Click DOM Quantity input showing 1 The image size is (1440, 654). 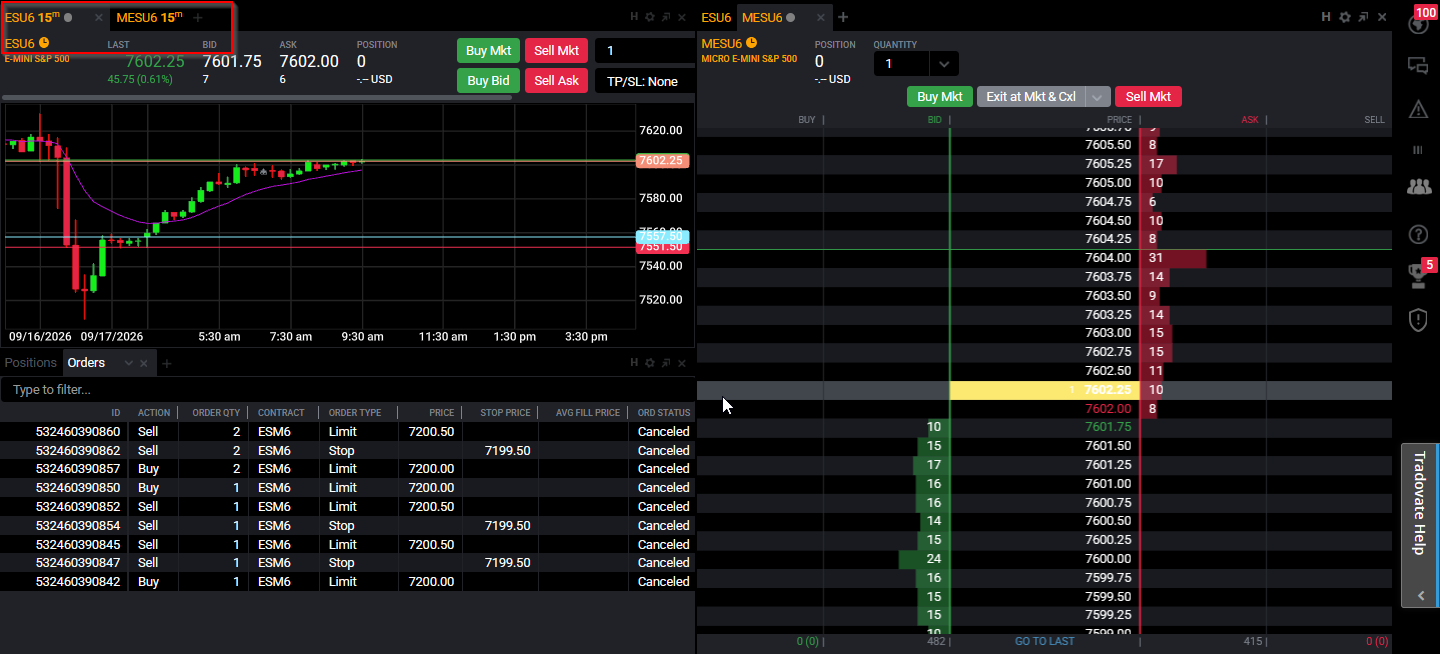[x=902, y=64]
